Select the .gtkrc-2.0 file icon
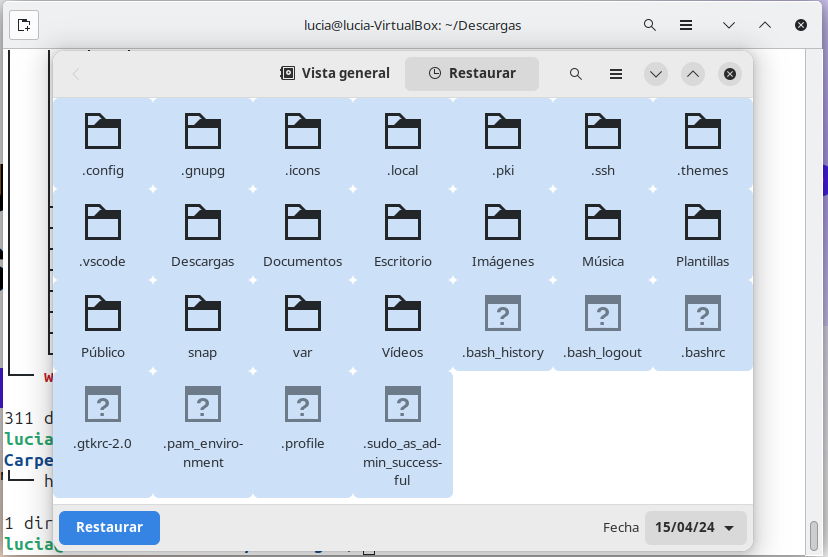 [103, 404]
